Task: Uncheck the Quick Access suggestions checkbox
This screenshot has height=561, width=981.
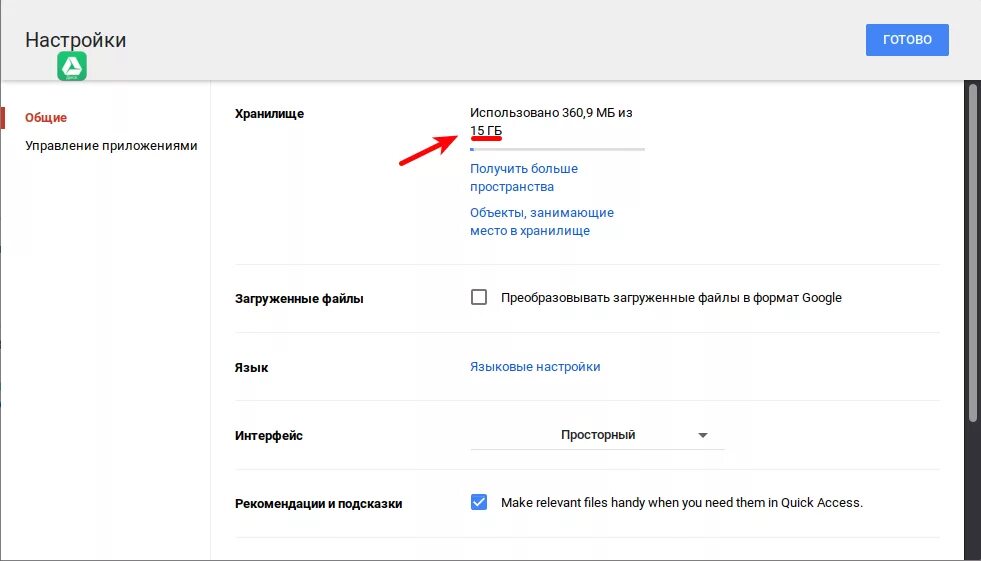Action: tap(479, 502)
